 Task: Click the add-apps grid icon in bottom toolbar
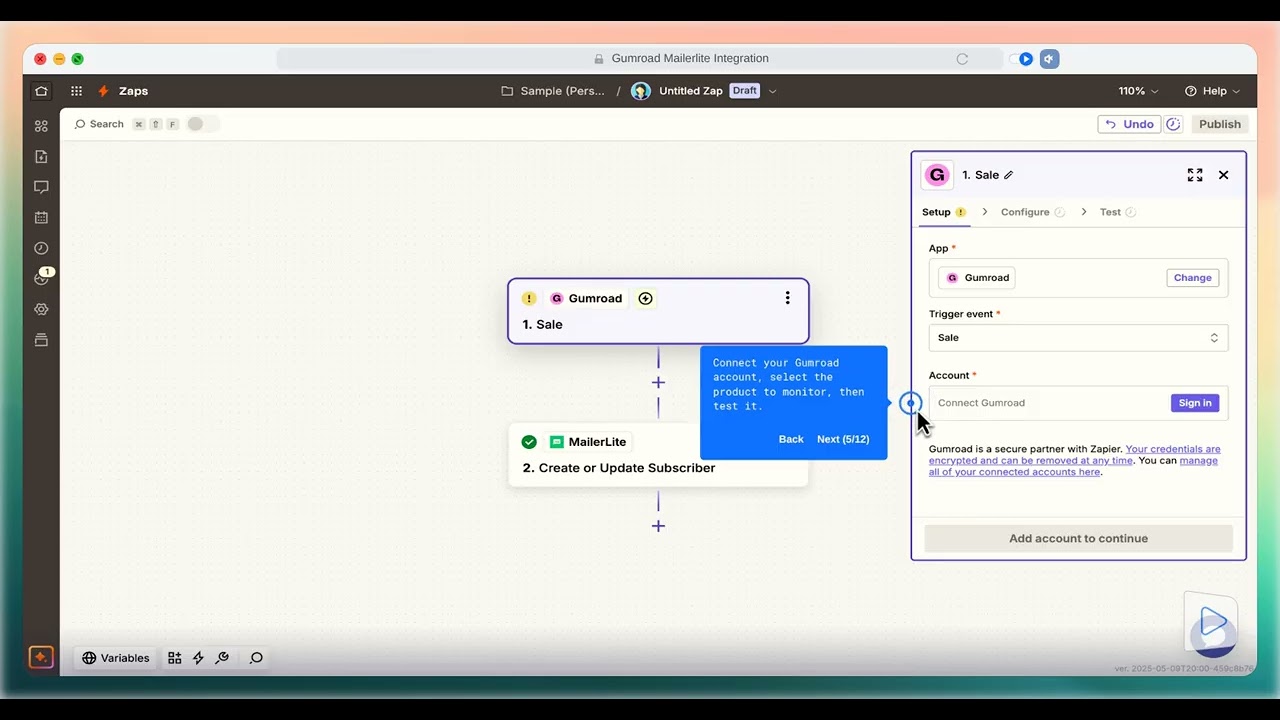(175, 658)
